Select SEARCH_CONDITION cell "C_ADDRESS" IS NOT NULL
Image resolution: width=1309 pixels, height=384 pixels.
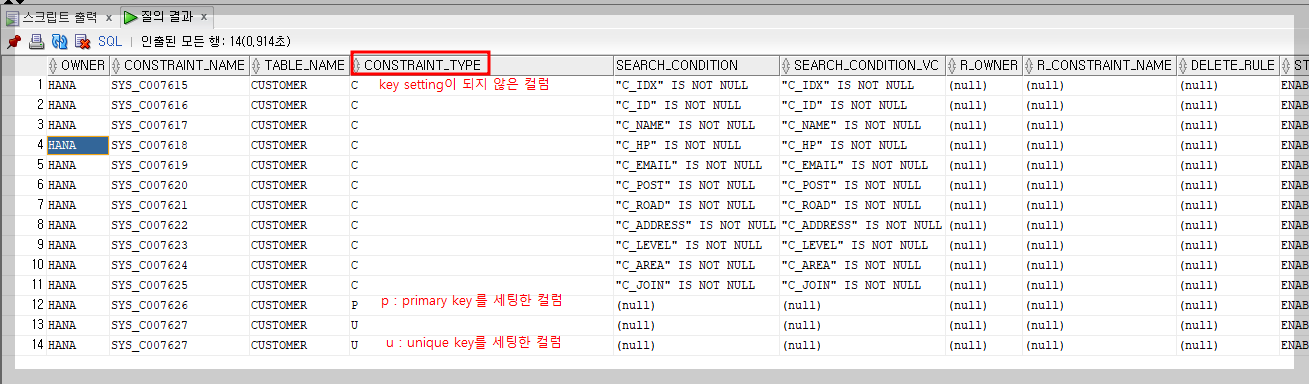pyautogui.click(x=696, y=225)
